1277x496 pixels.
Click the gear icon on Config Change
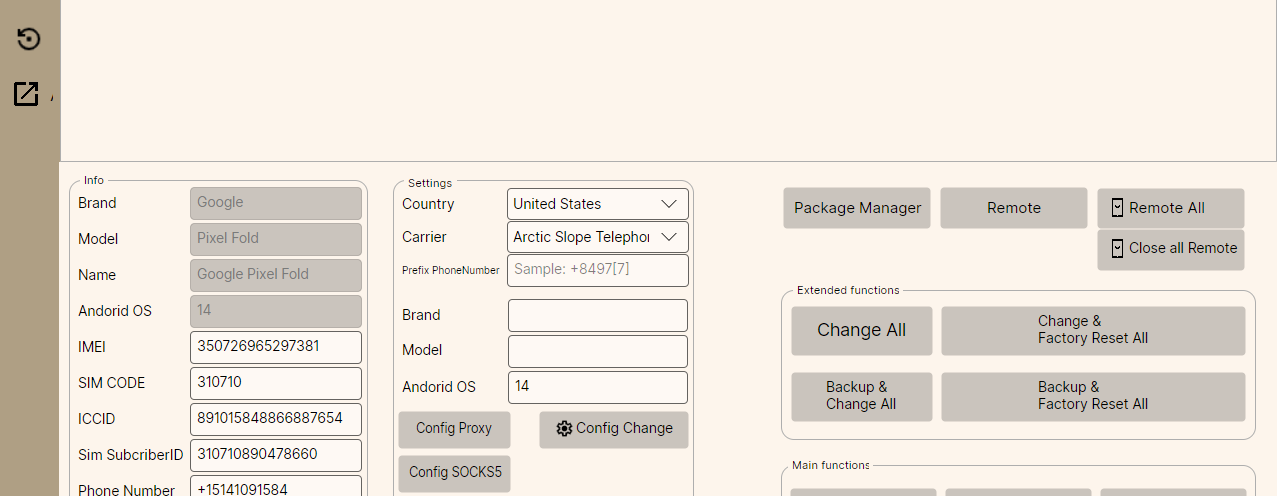[x=564, y=428]
